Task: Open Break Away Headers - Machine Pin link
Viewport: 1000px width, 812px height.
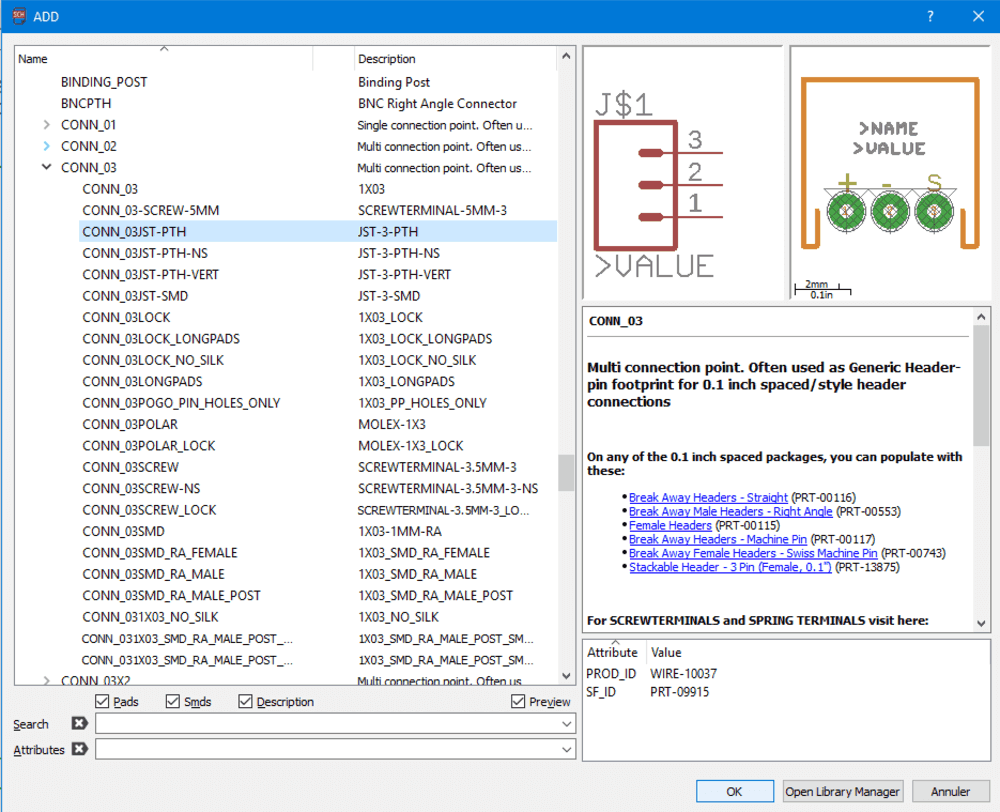Action: tap(717, 540)
